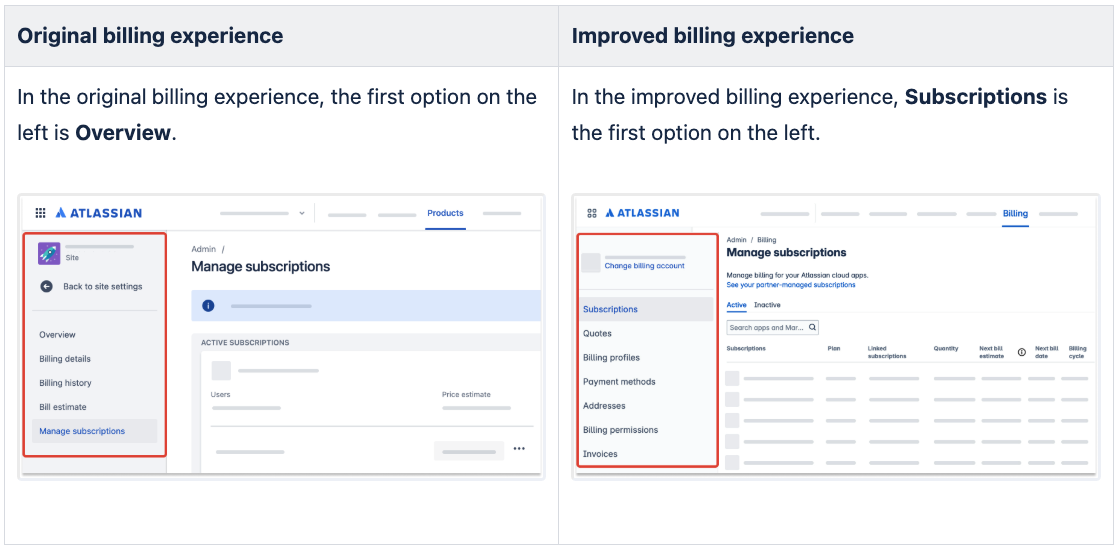The height and width of the screenshot is (552, 1119).
Task: Click Admin breadcrumb in improved billing screenshot
Action: tap(736, 240)
